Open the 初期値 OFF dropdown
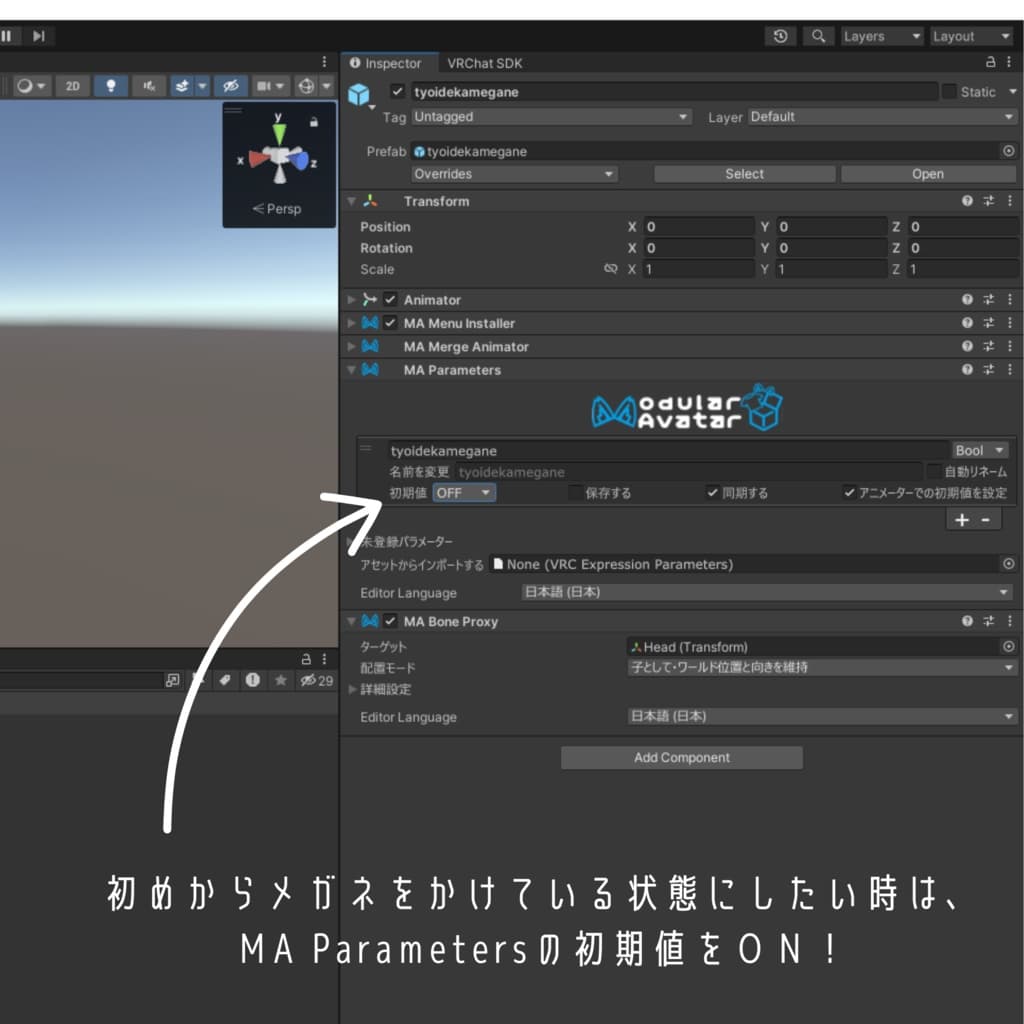 463,492
